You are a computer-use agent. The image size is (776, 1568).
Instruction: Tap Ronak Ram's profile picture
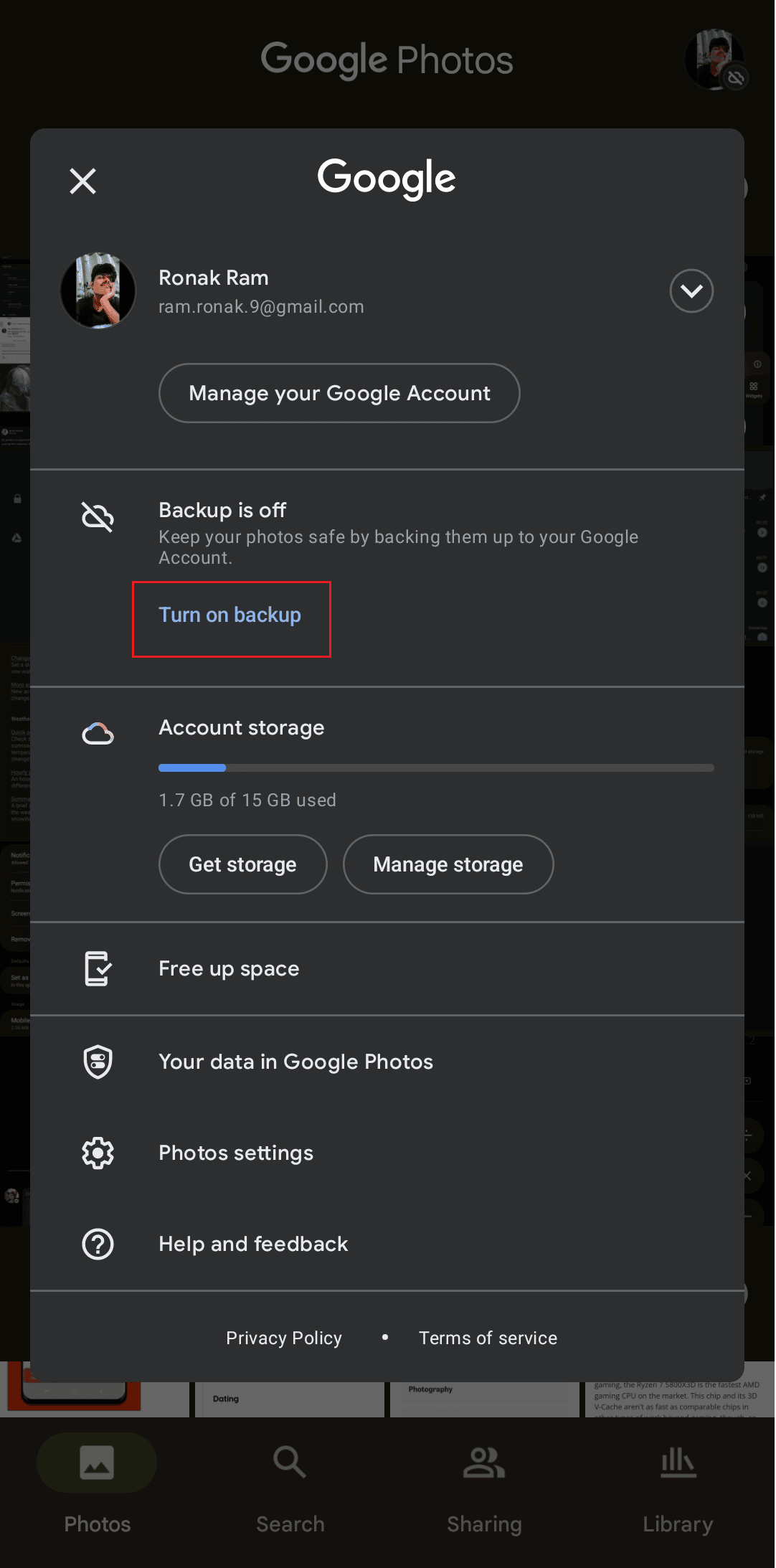98,291
